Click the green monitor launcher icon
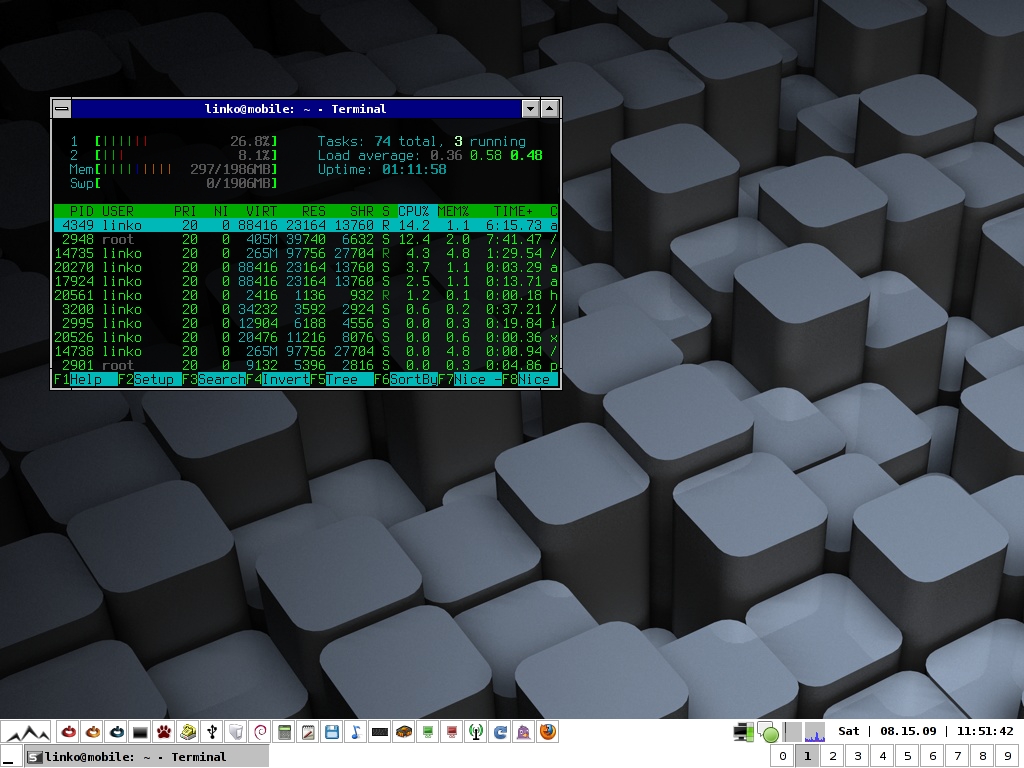This screenshot has height=768, width=1024. (428, 732)
